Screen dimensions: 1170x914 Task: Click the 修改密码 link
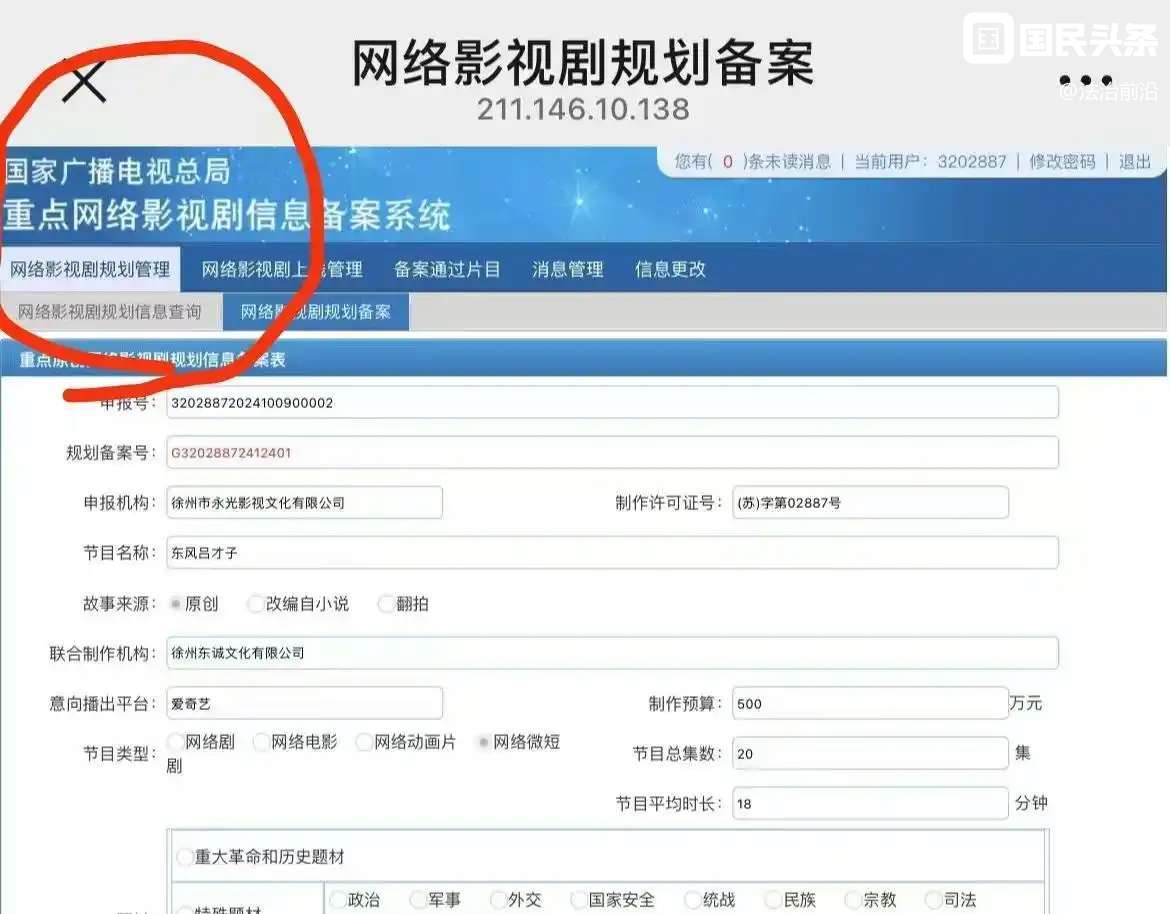[1062, 162]
